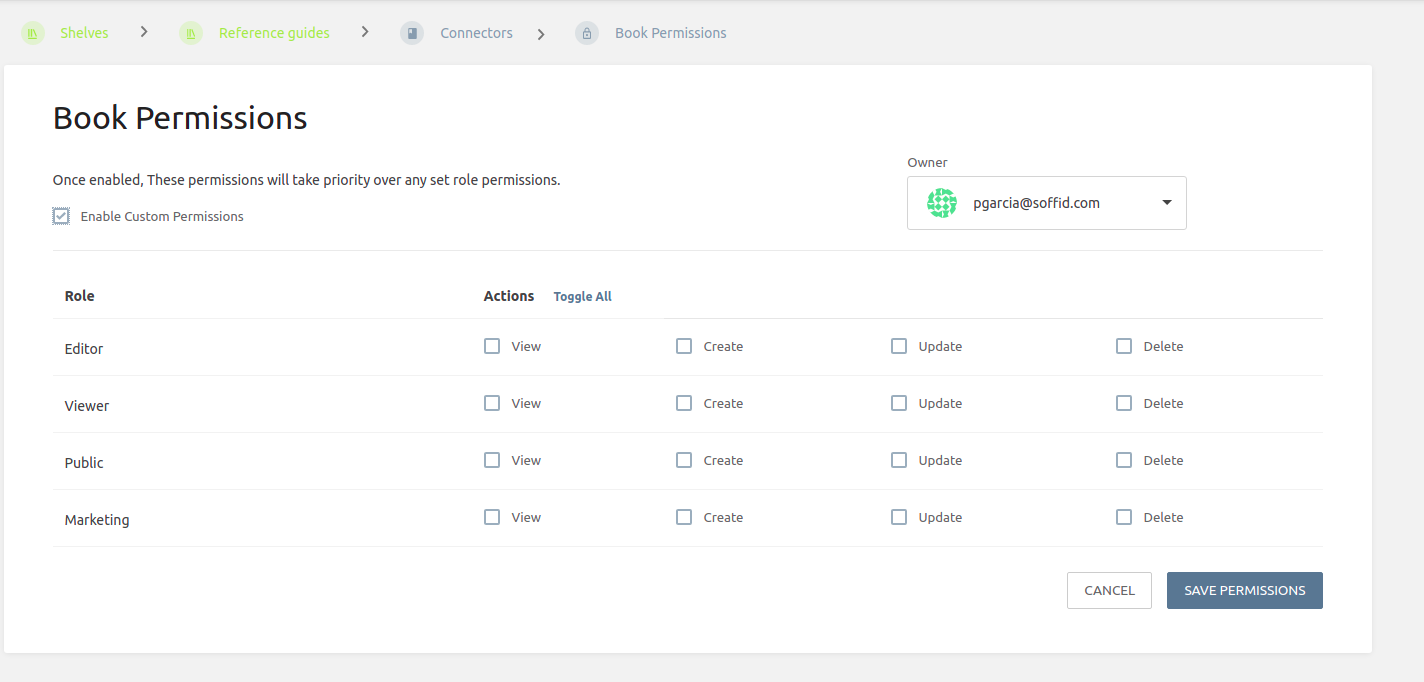Navigate to Connectors breadcrumb
The height and width of the screenshot is (682, 1424).
point(476,33)
